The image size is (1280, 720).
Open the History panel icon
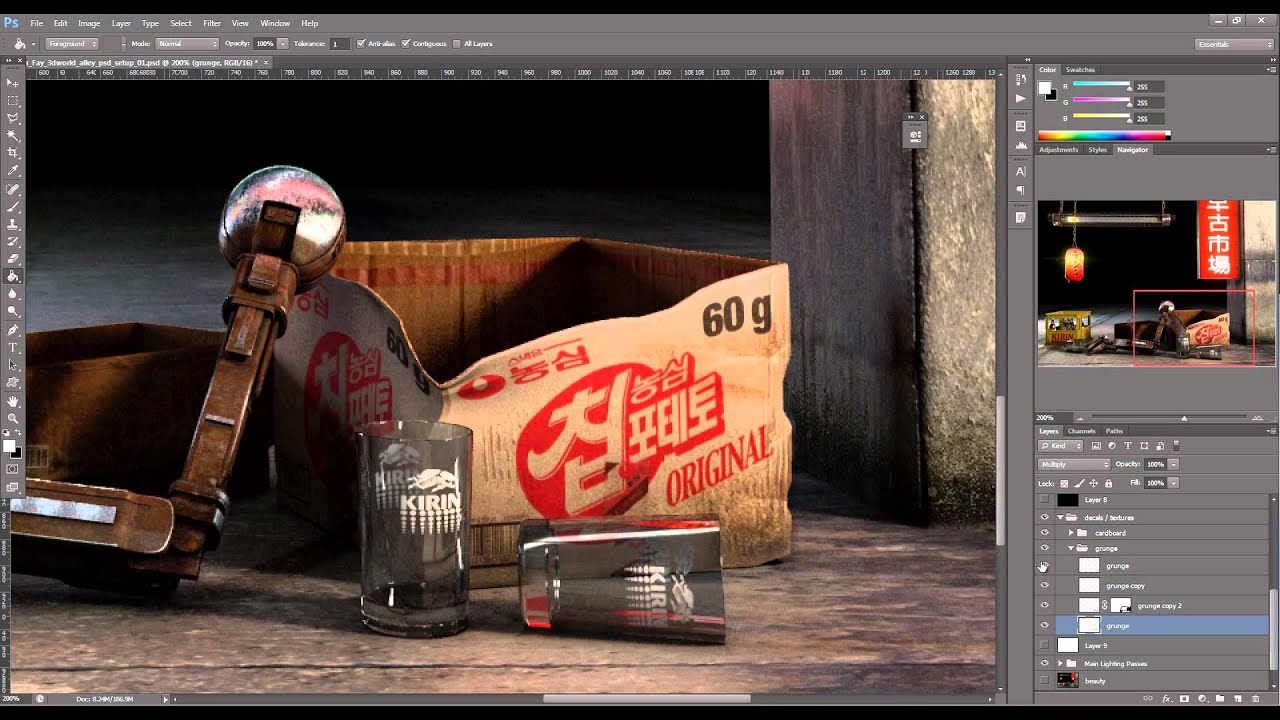click(x=1020, y=80)
